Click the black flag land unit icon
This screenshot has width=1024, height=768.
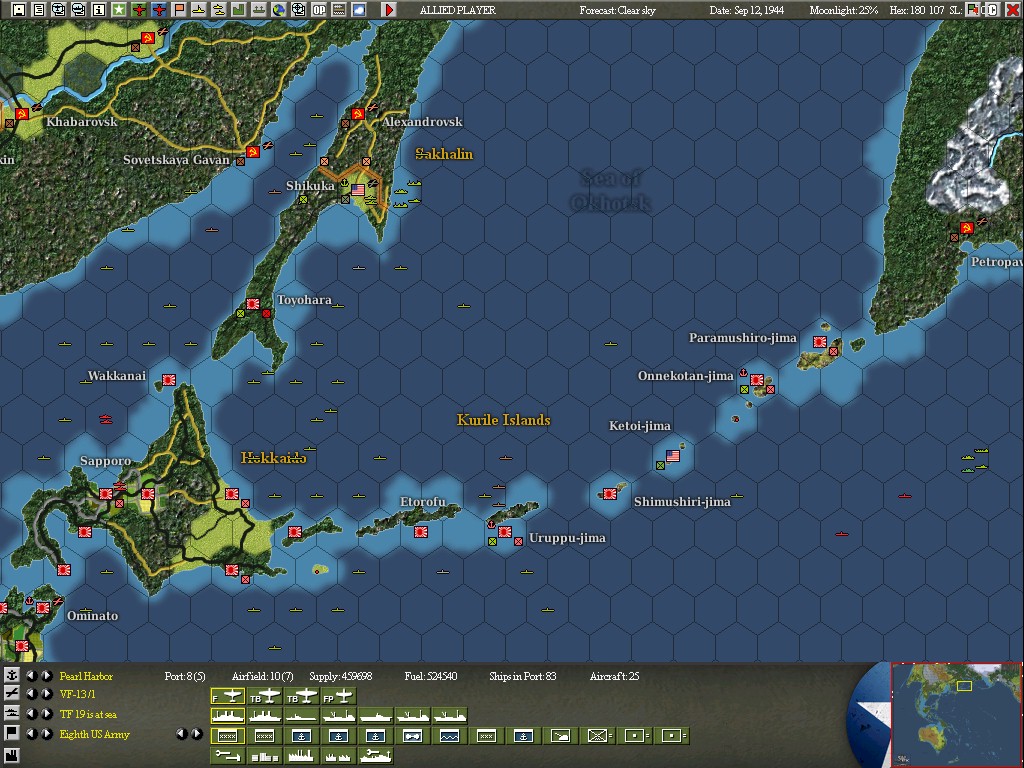[11, 733]
